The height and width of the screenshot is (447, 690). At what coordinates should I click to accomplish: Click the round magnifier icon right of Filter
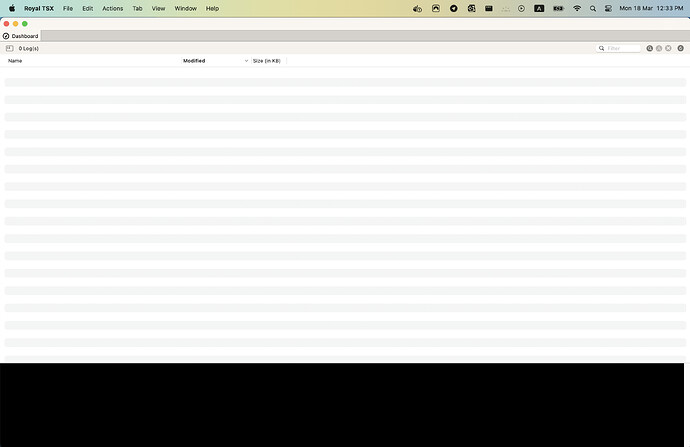click(x=649, y=48)
